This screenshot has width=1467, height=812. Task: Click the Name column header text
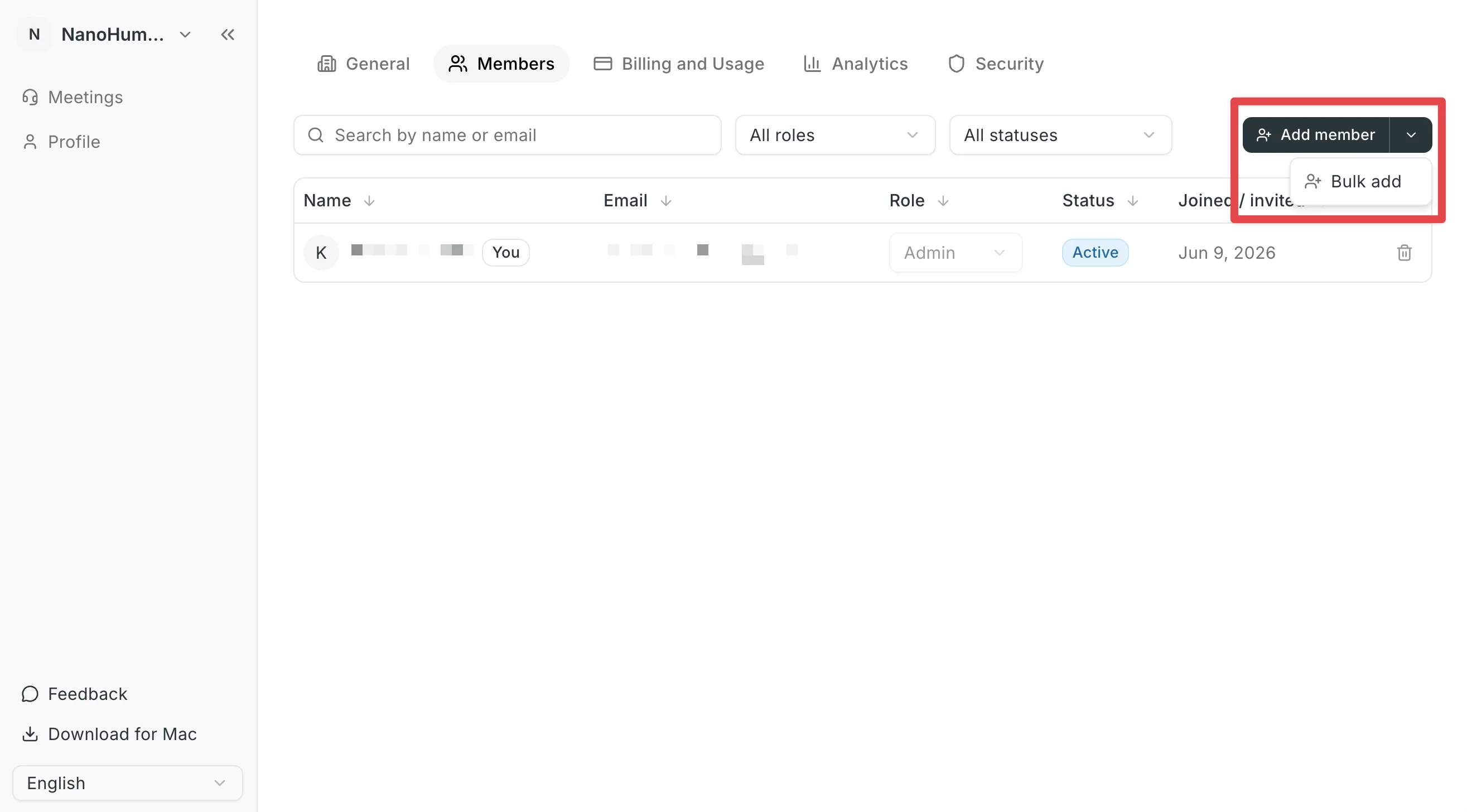tap(327, 200)
